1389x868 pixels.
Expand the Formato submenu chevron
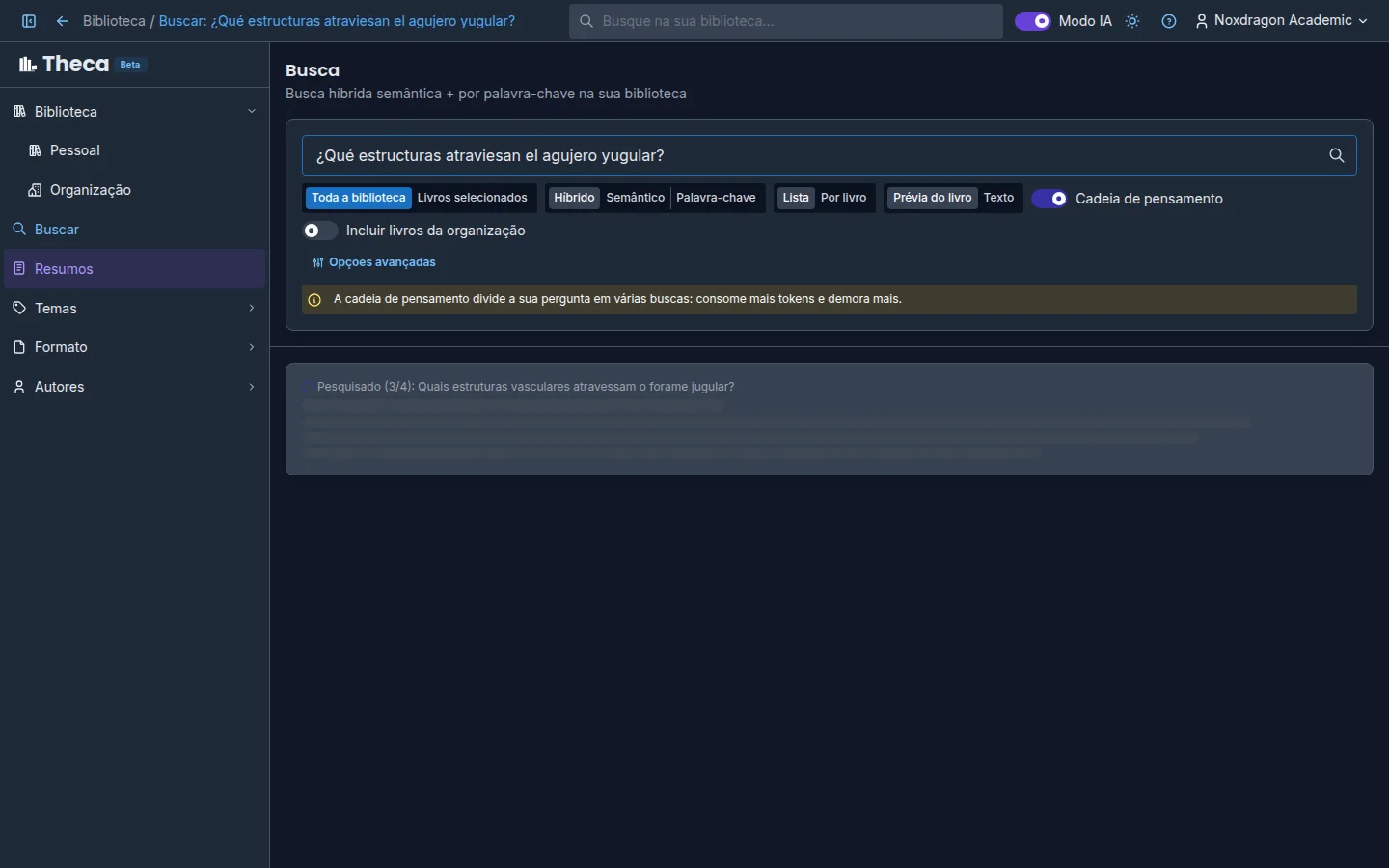pos(252,347)
